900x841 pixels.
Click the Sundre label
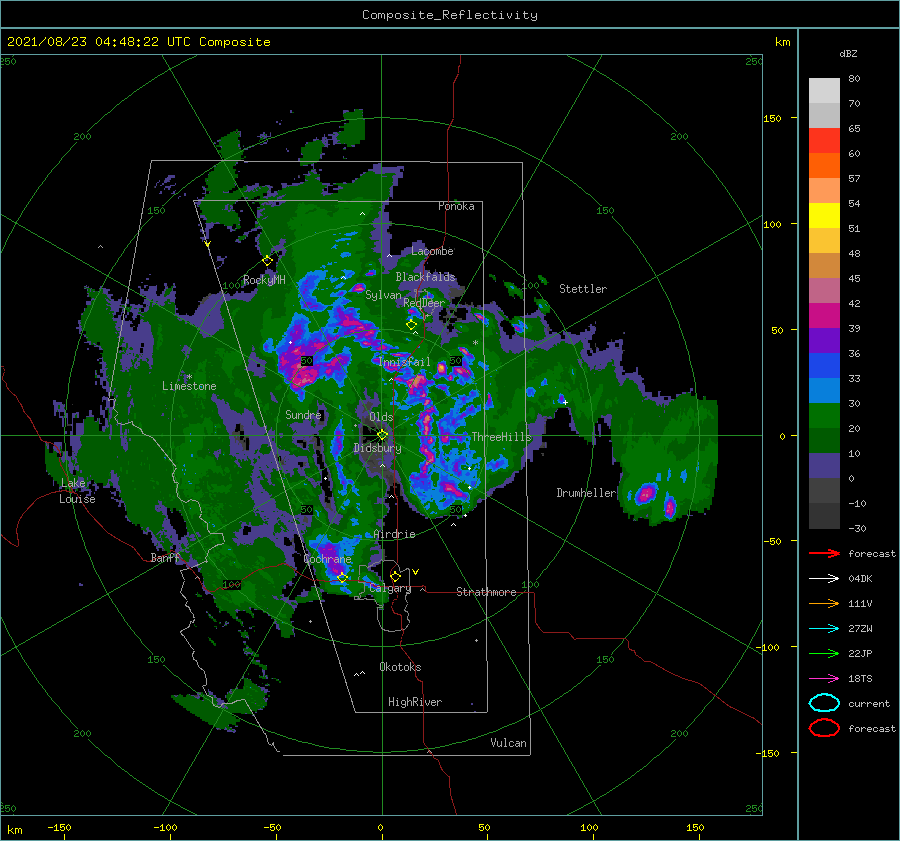click(303, 414)
